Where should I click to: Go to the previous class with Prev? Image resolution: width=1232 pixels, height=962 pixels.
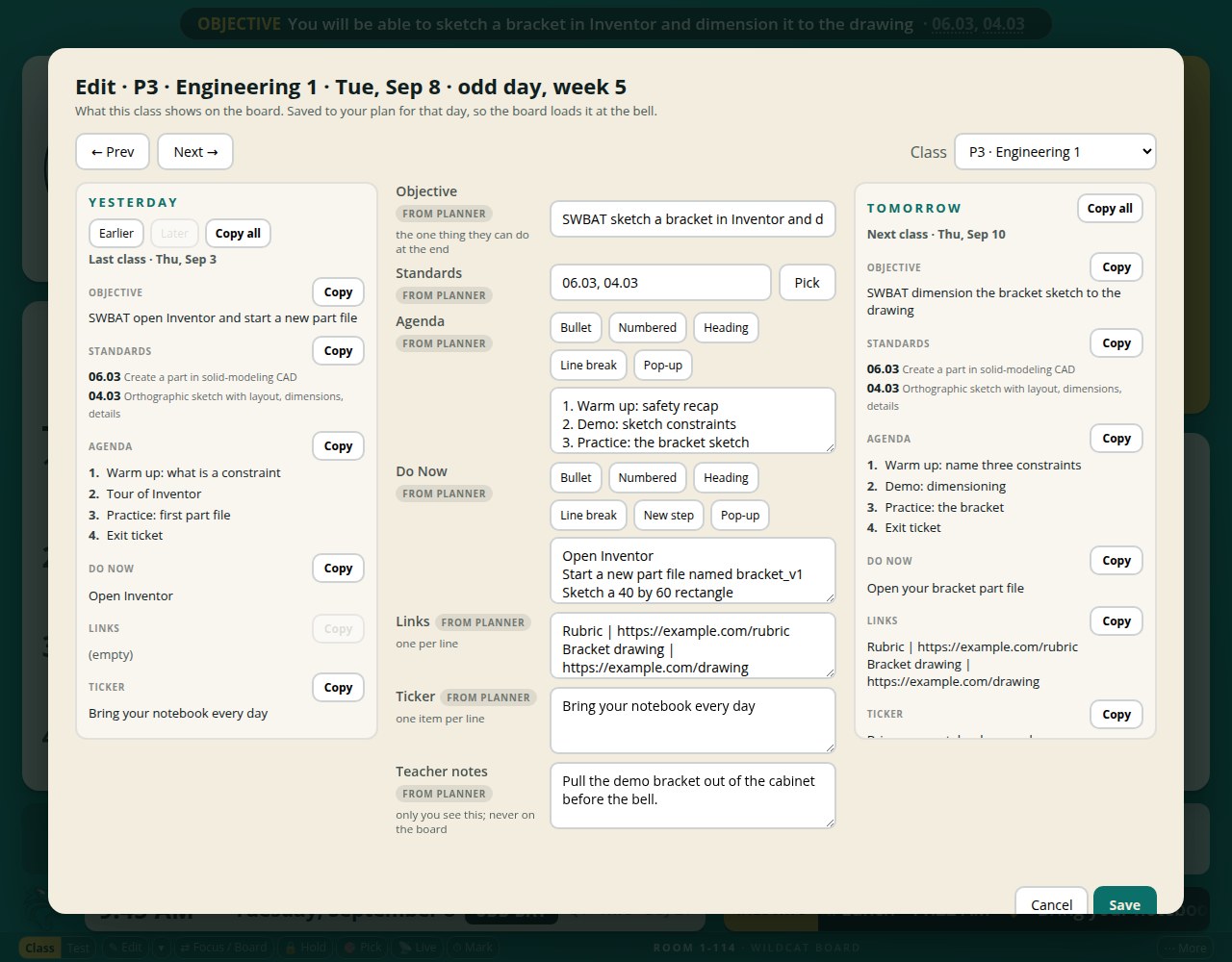[x=113, y=152]
